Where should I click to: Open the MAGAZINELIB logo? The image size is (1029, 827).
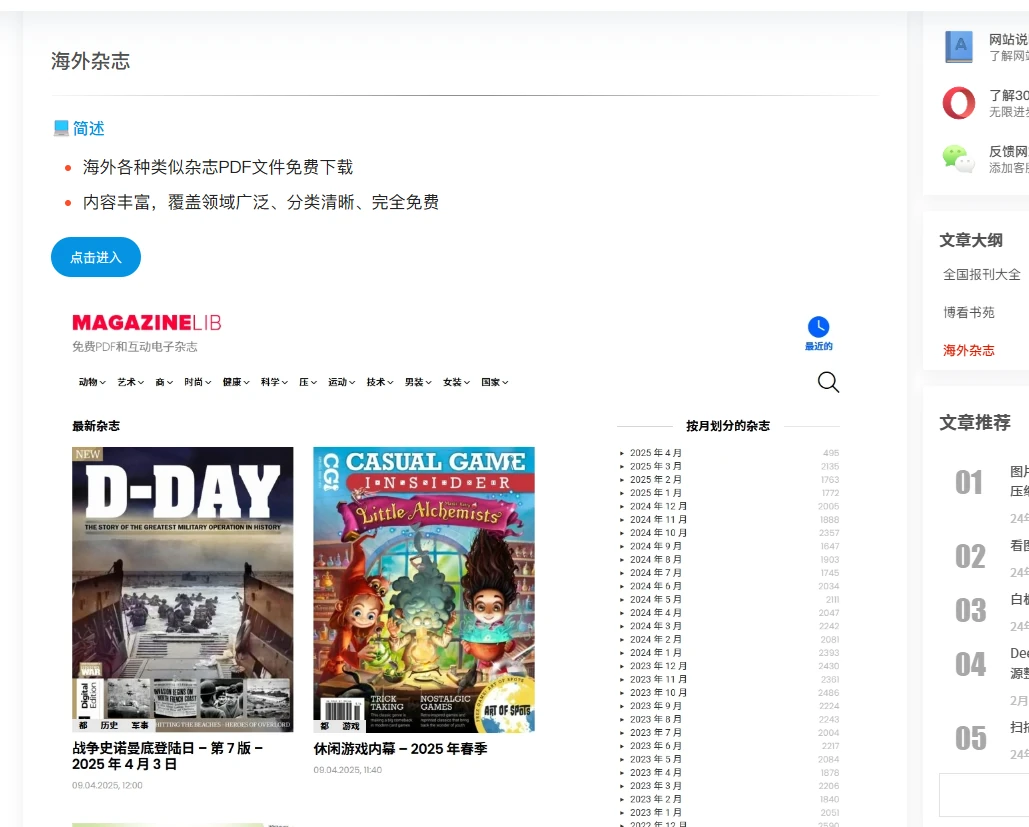tap(147, 323)
